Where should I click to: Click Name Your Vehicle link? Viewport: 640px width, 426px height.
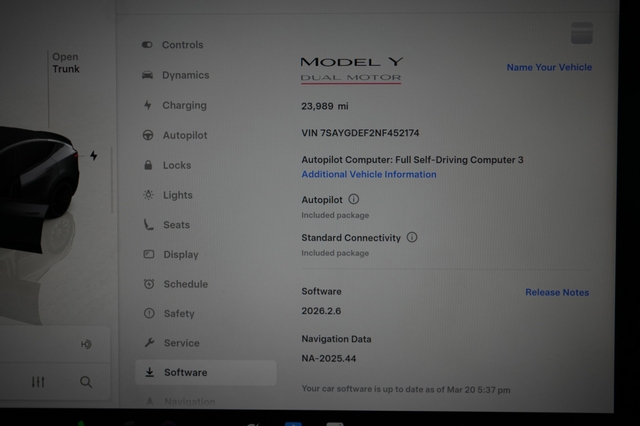(x=549, y=67)
